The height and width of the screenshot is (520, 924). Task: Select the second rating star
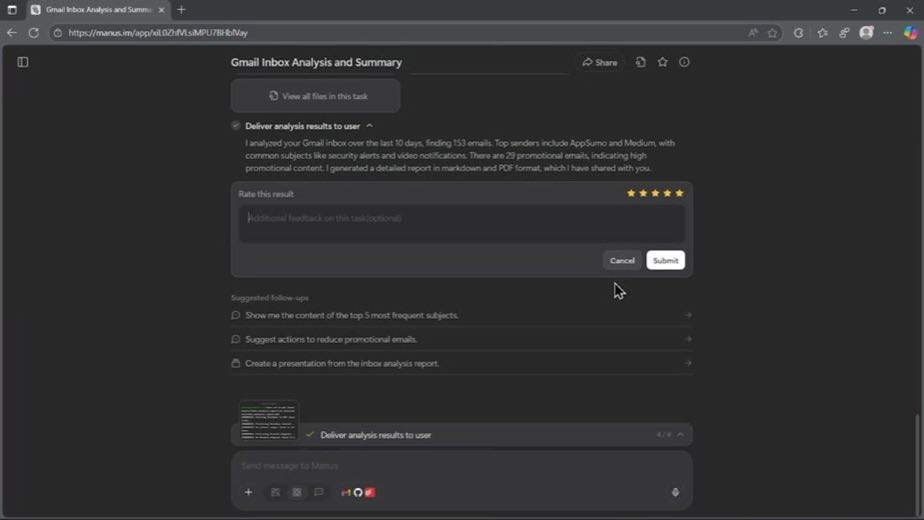[x=643, y=193]
